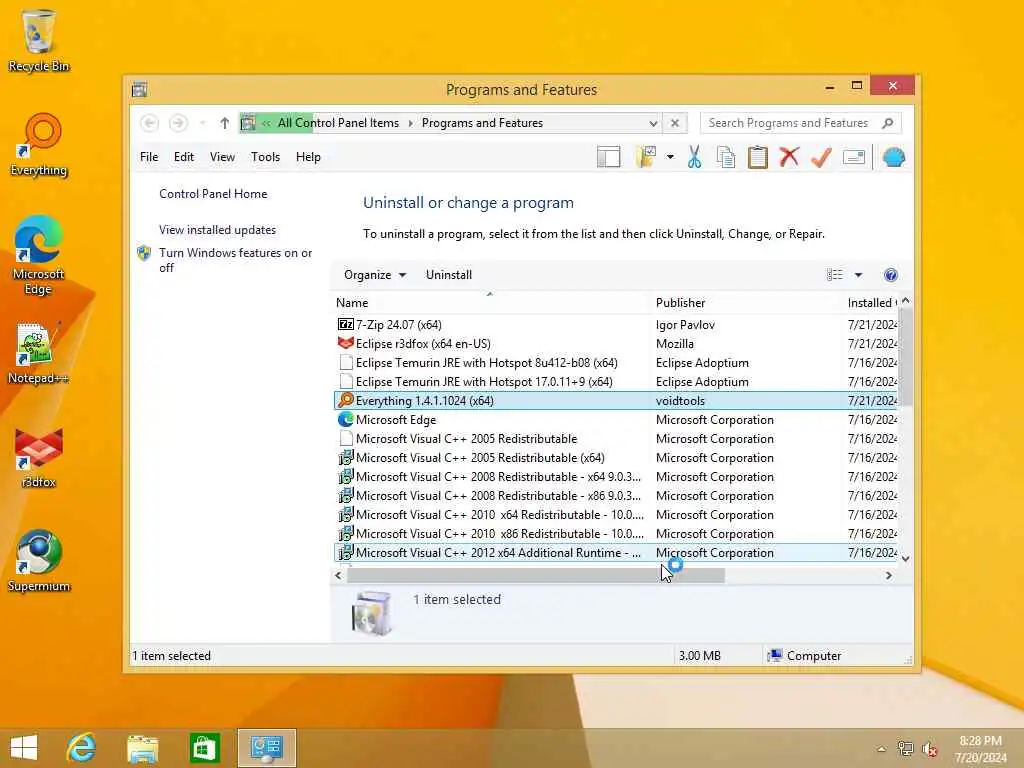Image resolution: width=1024 pixels, height=768 pixels.
Task: Open the View menu
Action: pos(222,157)
